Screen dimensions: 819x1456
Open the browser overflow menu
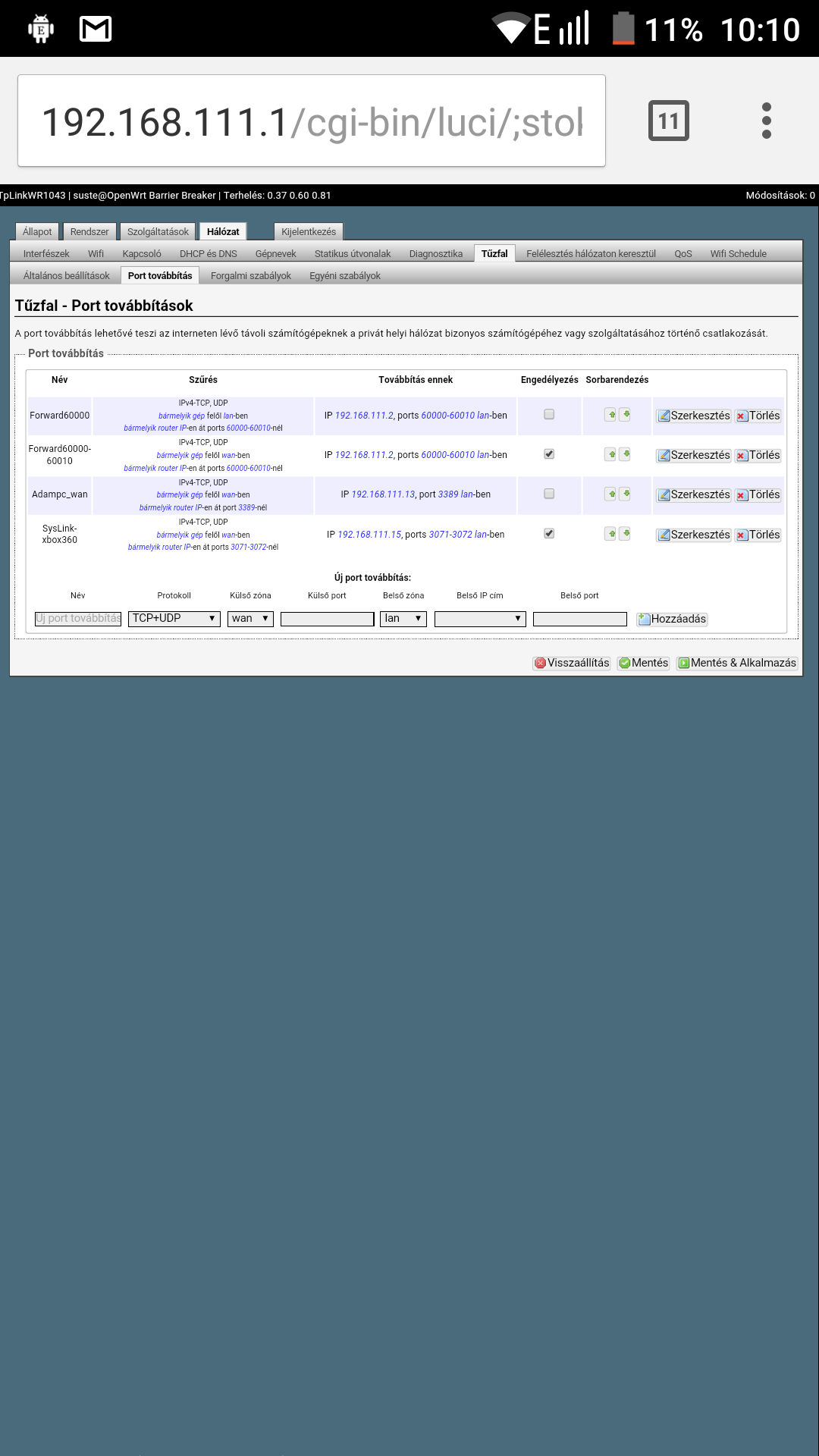(767, 121)
